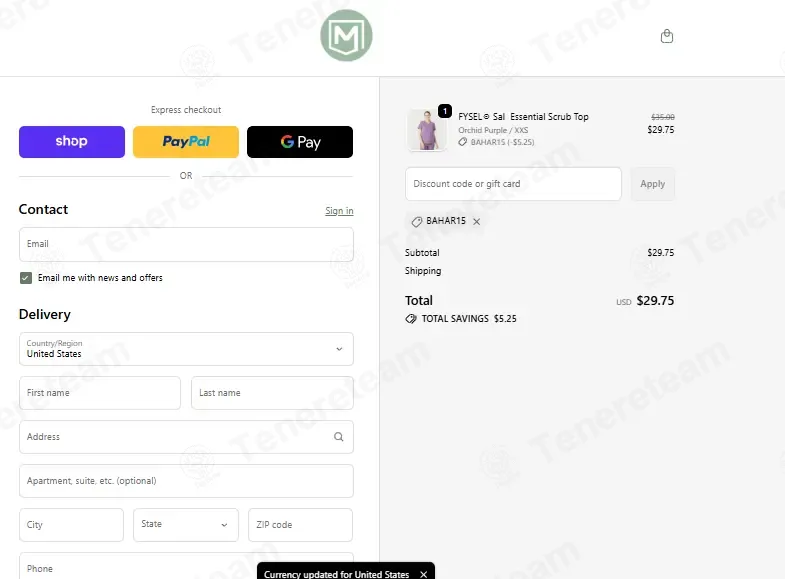
Task: Remove the BAHAR15 discount code
Action: point(477,221)
